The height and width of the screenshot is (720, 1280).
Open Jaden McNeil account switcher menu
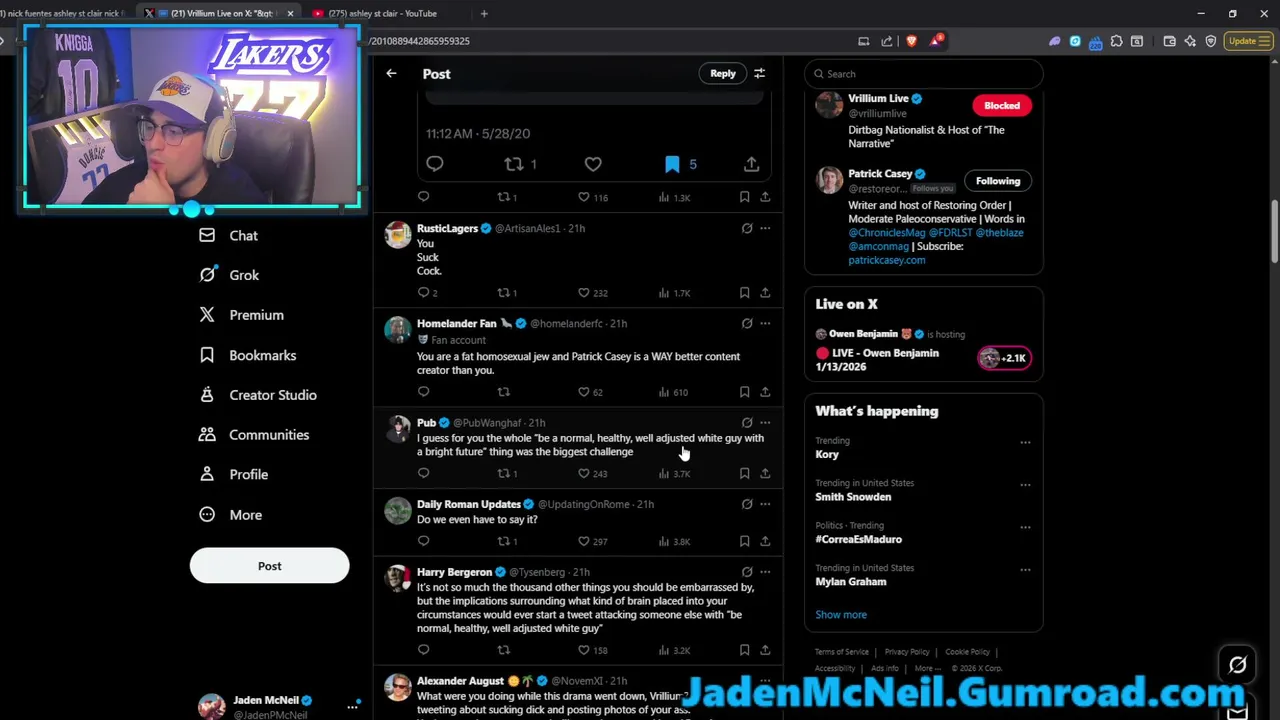(x=352, y=706)
